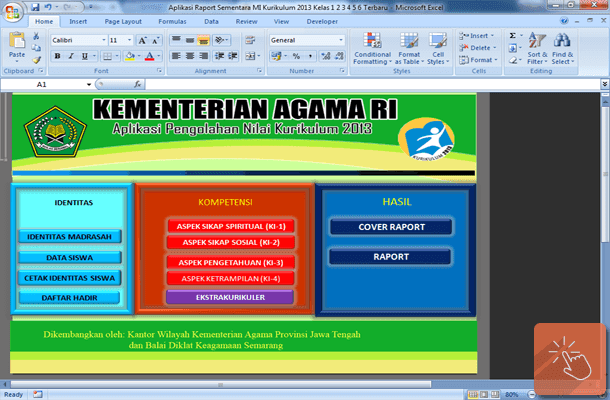Click Increase Indent icon
Image resolution: width=610 pixels, height=400 pixels.
(233, 56)
